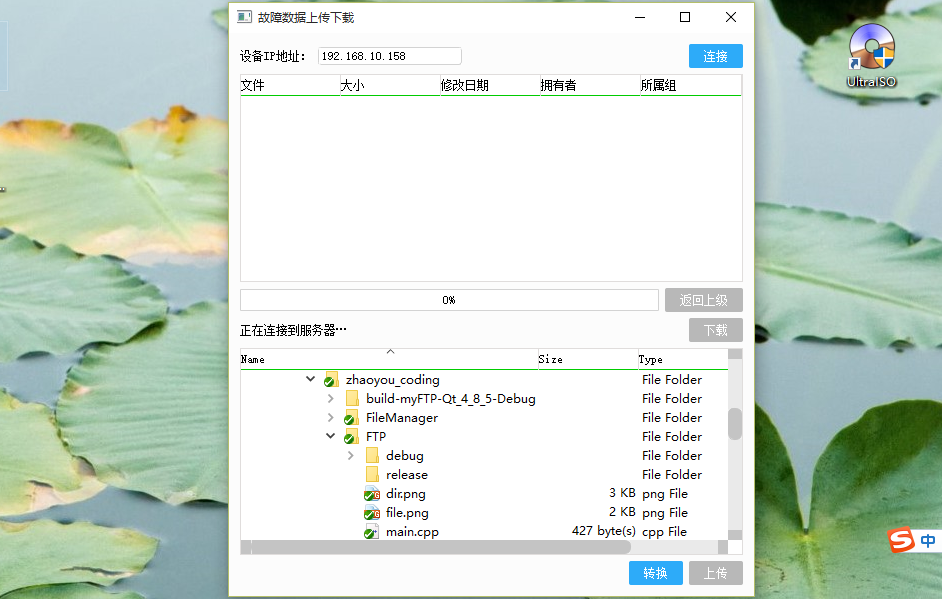Select the debug folder icon

click(x=372, y=455)
